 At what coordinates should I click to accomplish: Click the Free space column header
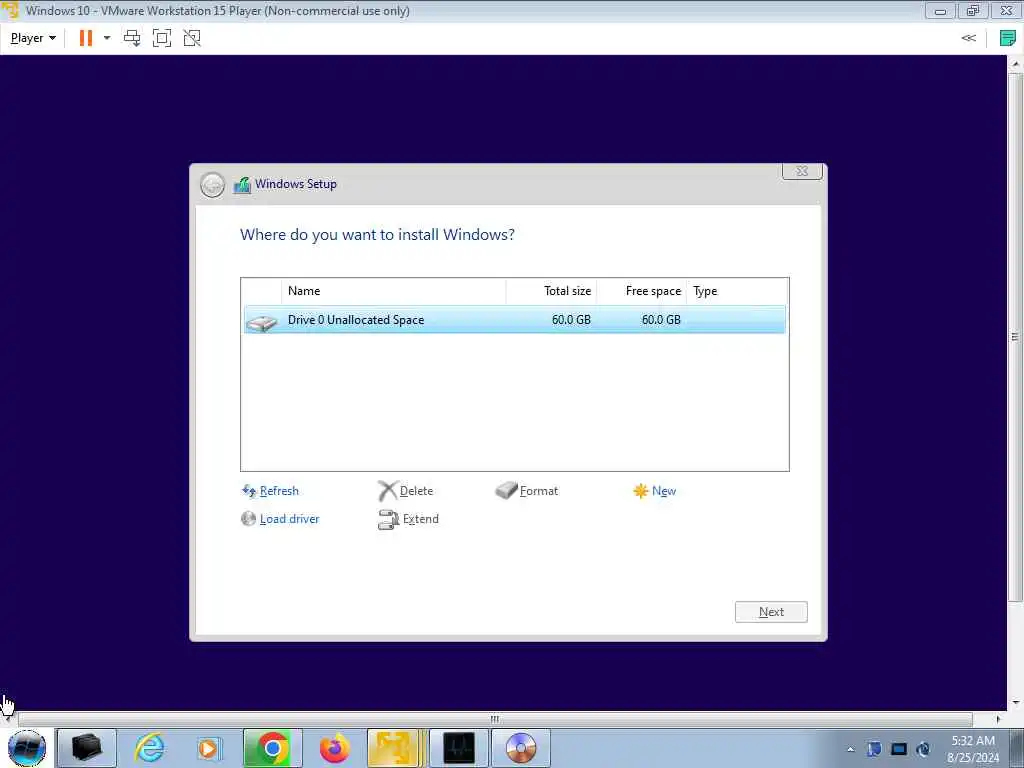tap(641, 291)
